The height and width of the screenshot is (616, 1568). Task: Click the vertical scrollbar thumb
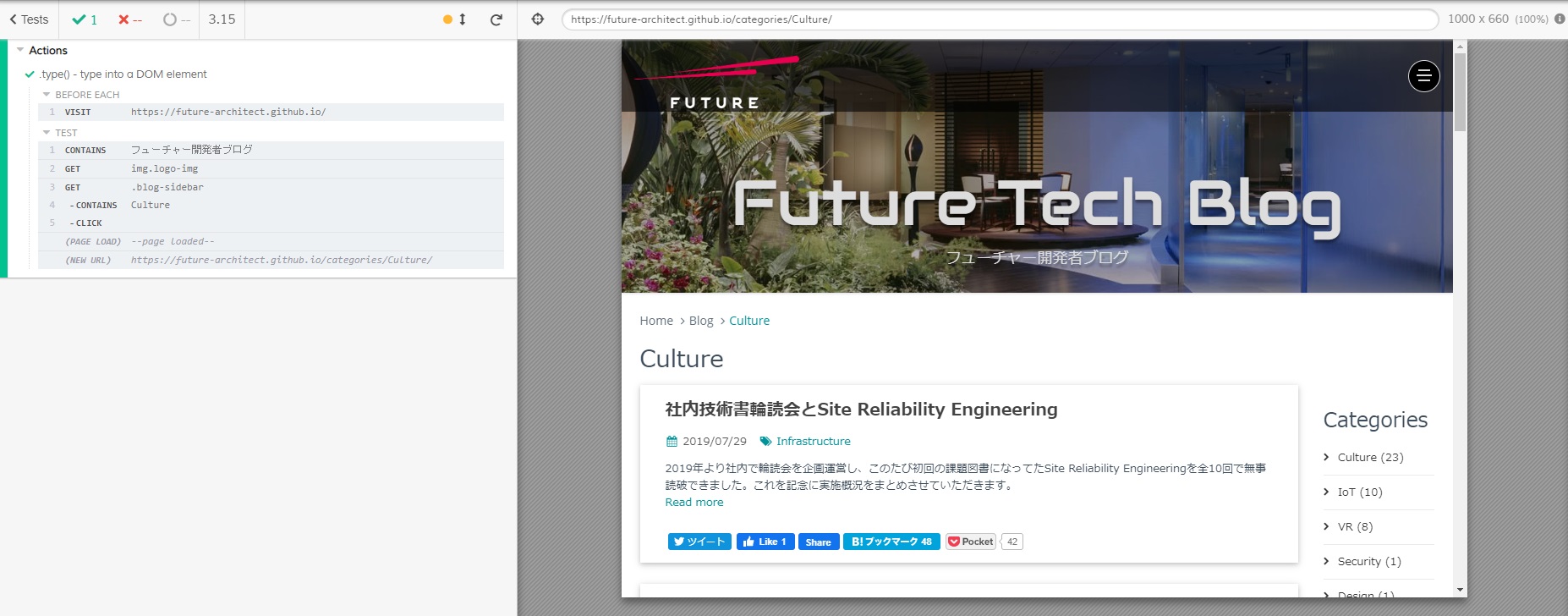pos(1460,93)
